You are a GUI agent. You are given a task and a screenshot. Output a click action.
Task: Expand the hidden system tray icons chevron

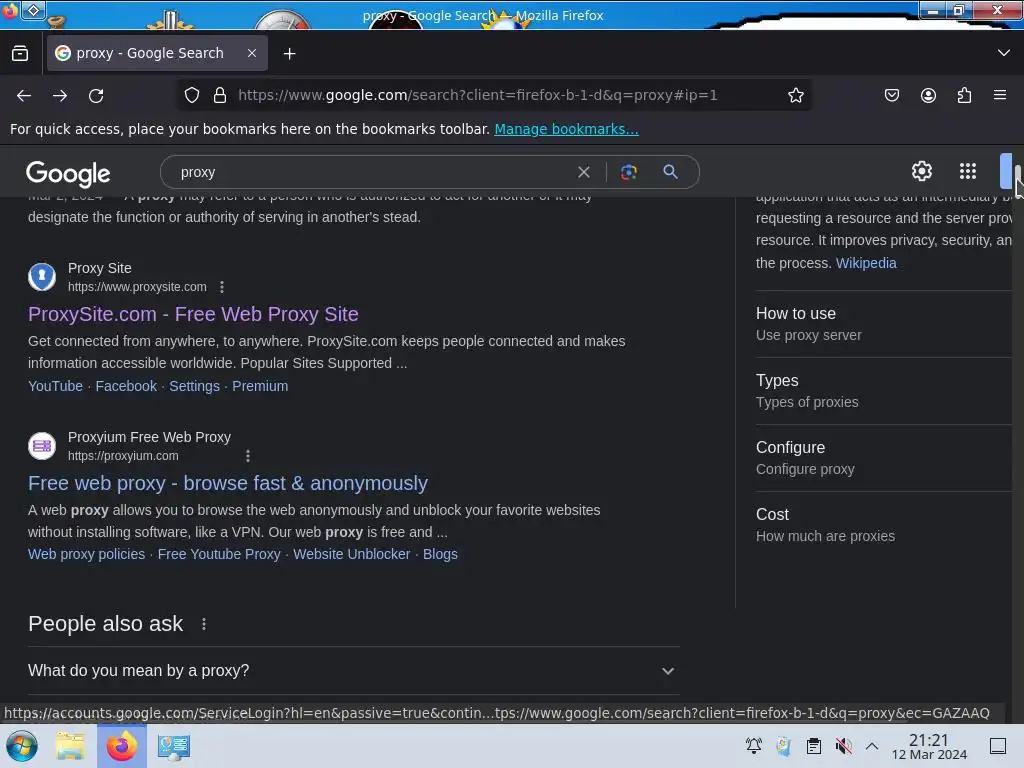pos(872,746)
